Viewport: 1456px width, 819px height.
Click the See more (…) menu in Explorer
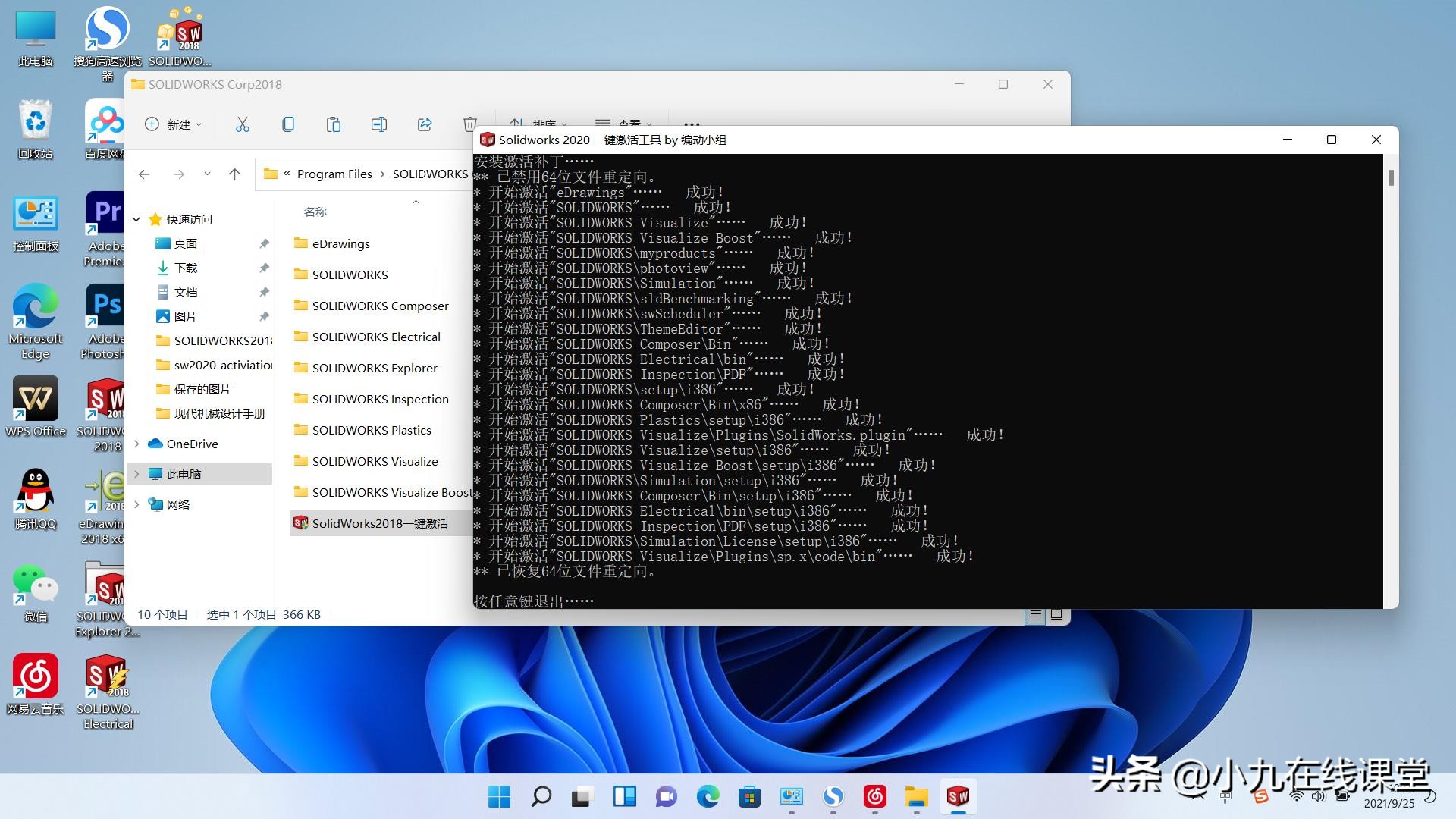coord(691,124)
